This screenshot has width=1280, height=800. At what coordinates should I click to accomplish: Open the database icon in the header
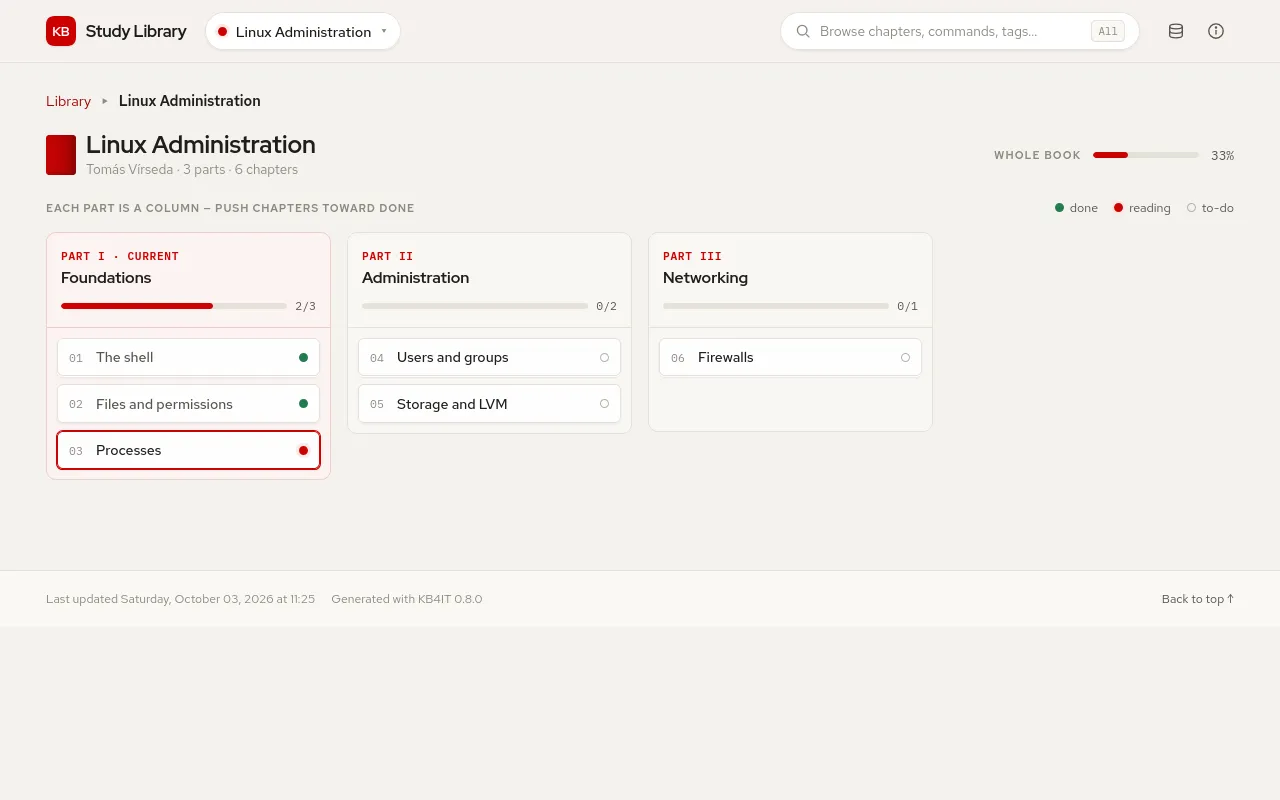pyautogui.click(x=1176, y=31)
